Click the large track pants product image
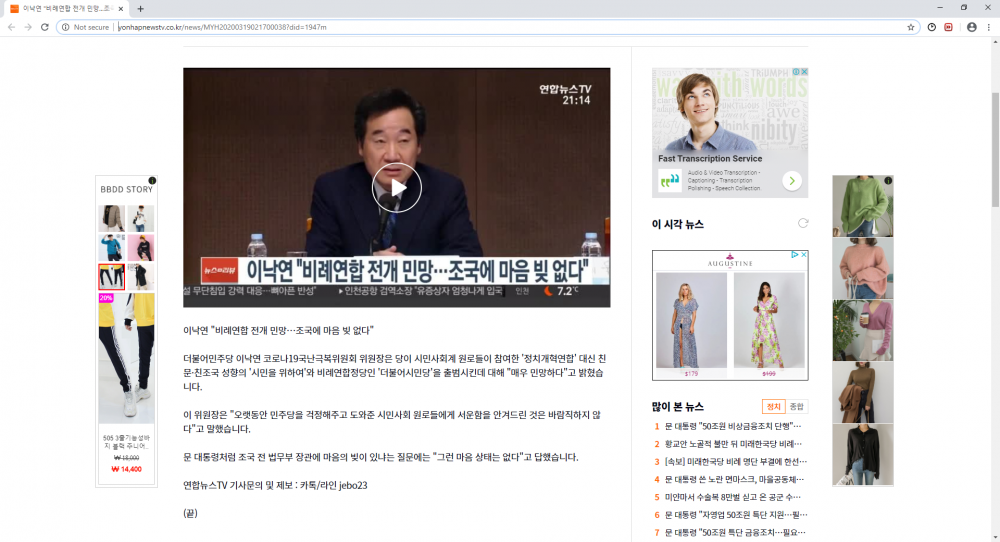Image resolution: width=1000 pixels, height=542 pixels. click(x=126, y=358)
